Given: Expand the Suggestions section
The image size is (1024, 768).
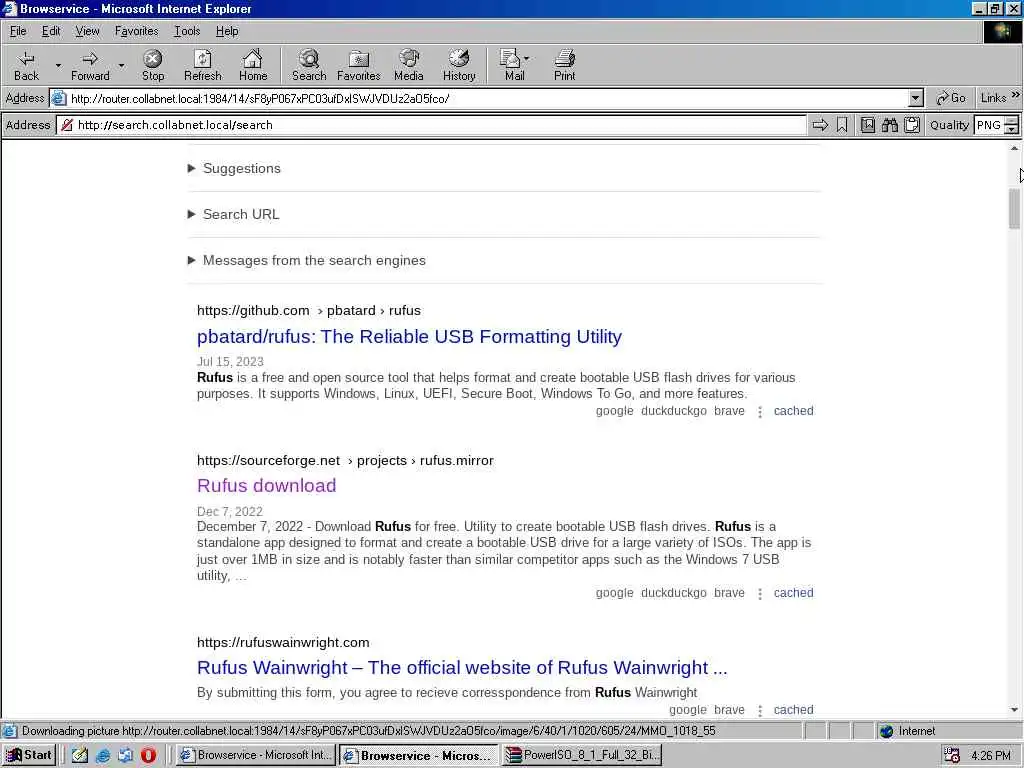Looking at the screenshot, I should pyautogui.click(x=234, y=168).
